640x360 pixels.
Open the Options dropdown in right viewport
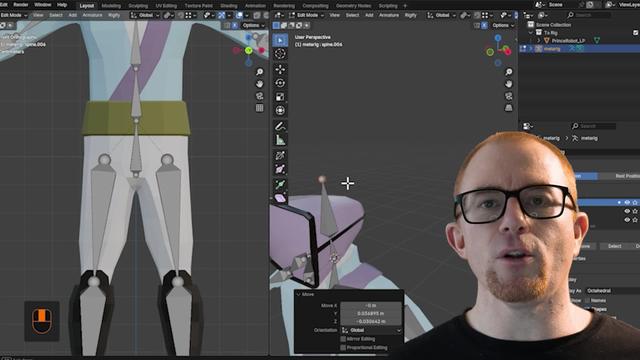point(502,25)
